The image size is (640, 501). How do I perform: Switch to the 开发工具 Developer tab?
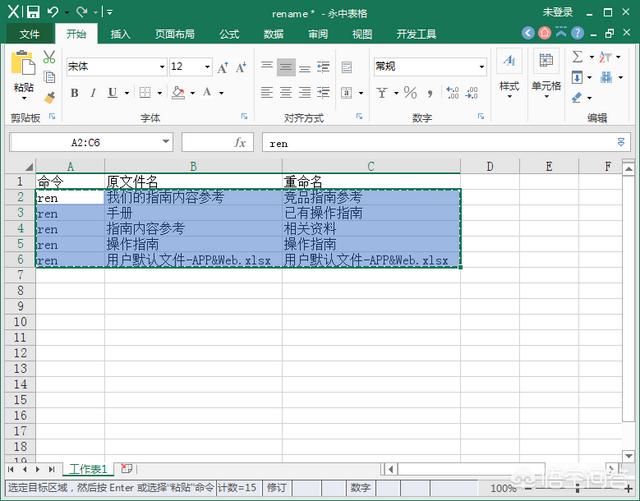coord(416,34)
